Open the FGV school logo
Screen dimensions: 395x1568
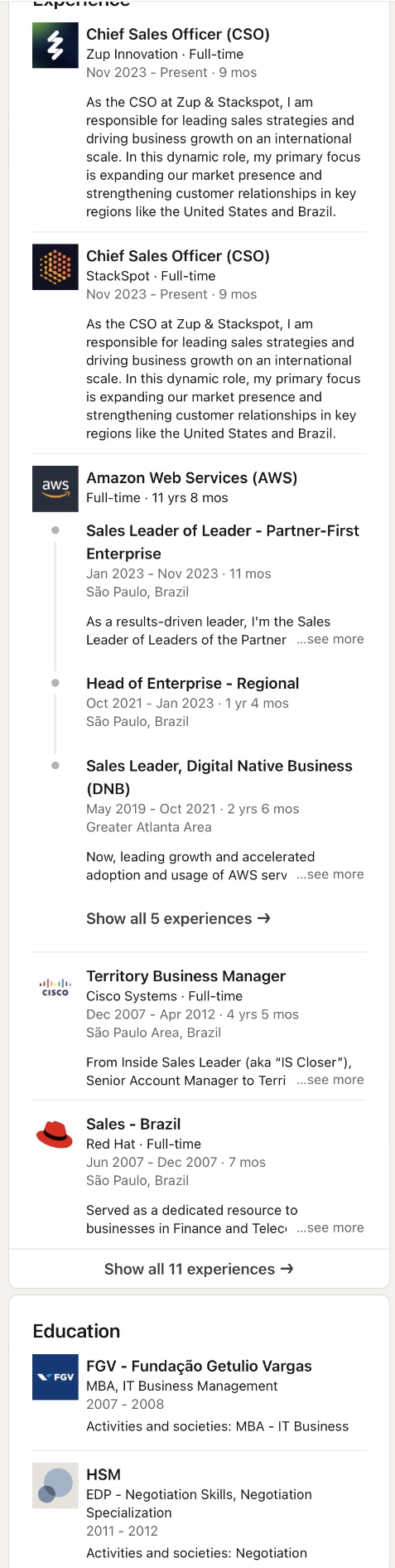55,1377
